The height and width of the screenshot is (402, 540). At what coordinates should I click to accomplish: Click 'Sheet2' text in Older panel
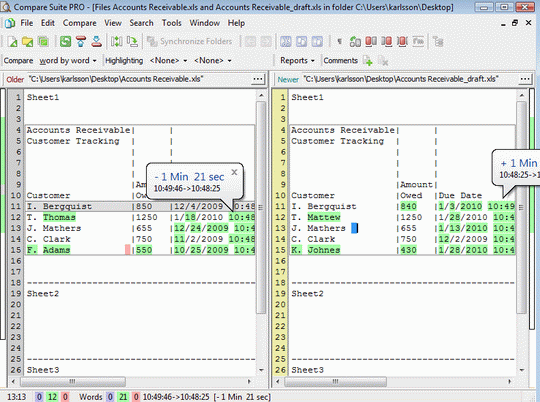(43, 294)
